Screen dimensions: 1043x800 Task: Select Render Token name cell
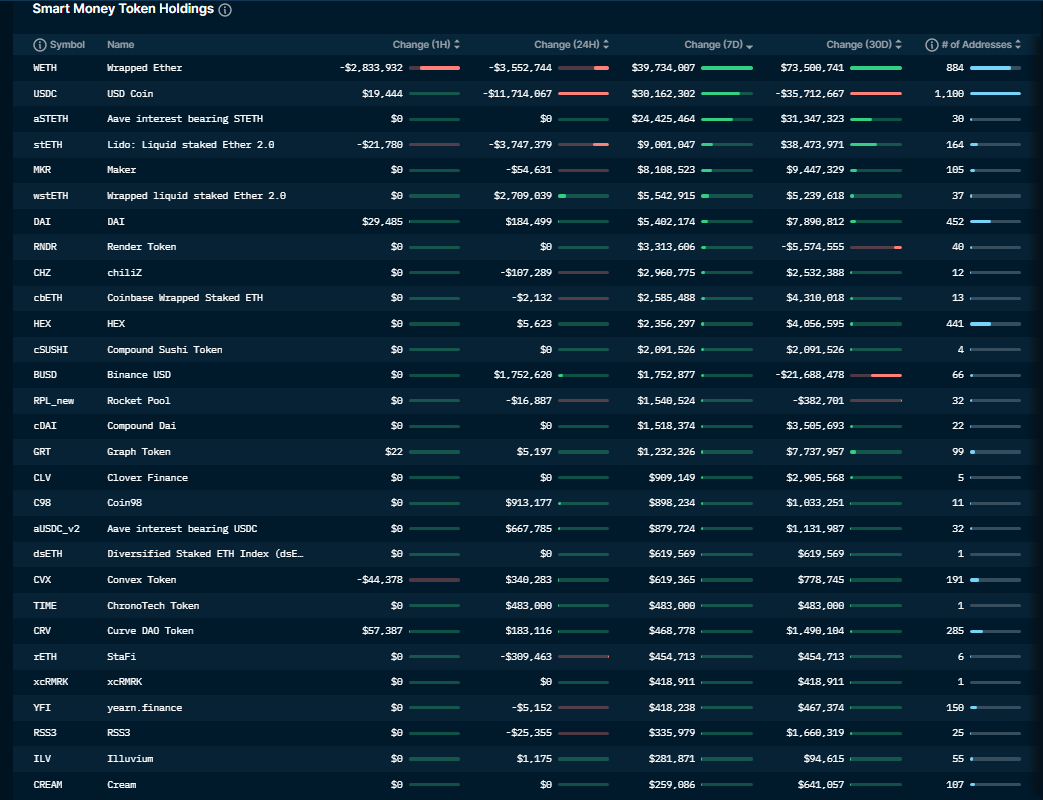click(142, 247)
